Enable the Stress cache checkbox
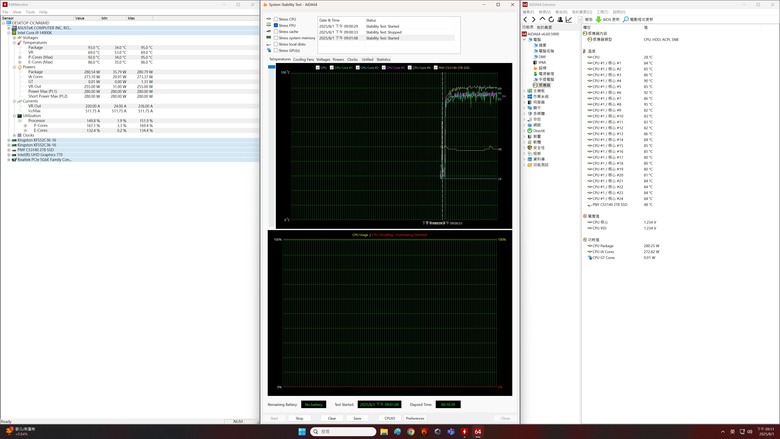Image resolution: width=780 pixels, height=439 pixels. coord(276,31)
